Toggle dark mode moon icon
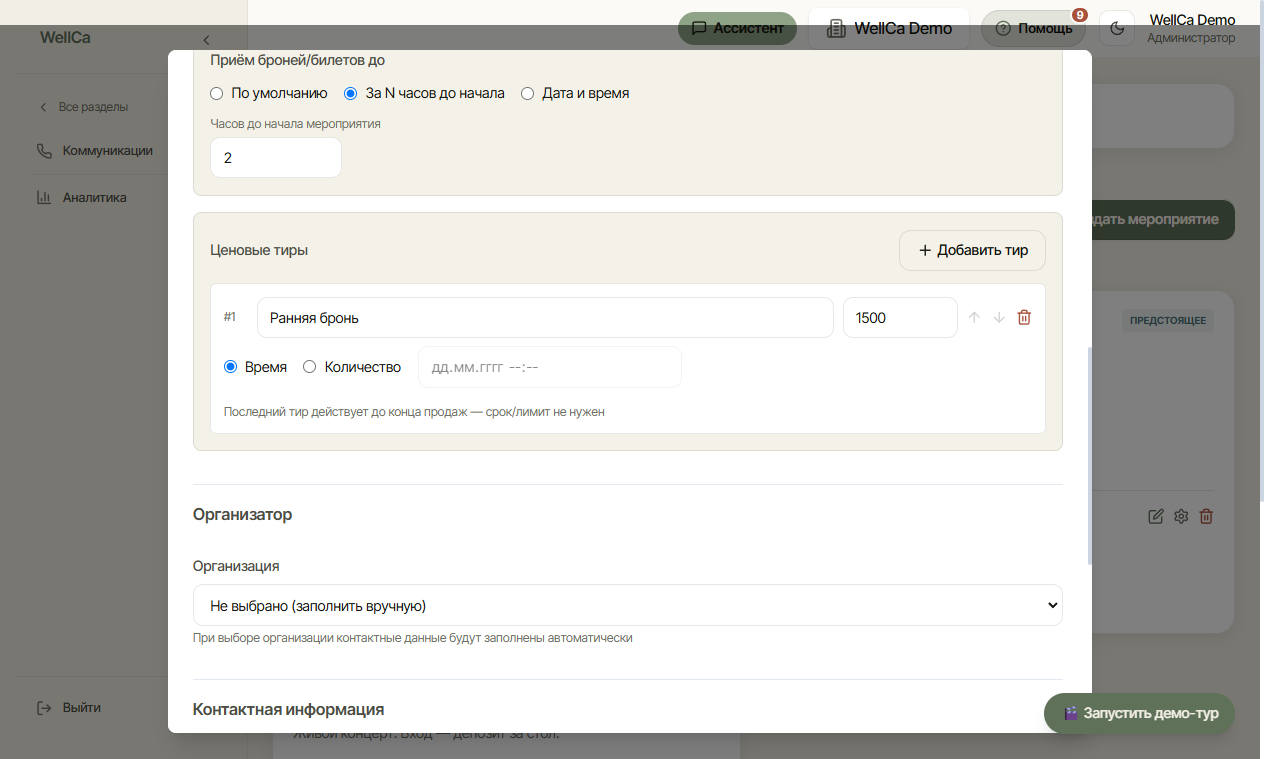The image size is (1264, 759). pos(1117,28)
